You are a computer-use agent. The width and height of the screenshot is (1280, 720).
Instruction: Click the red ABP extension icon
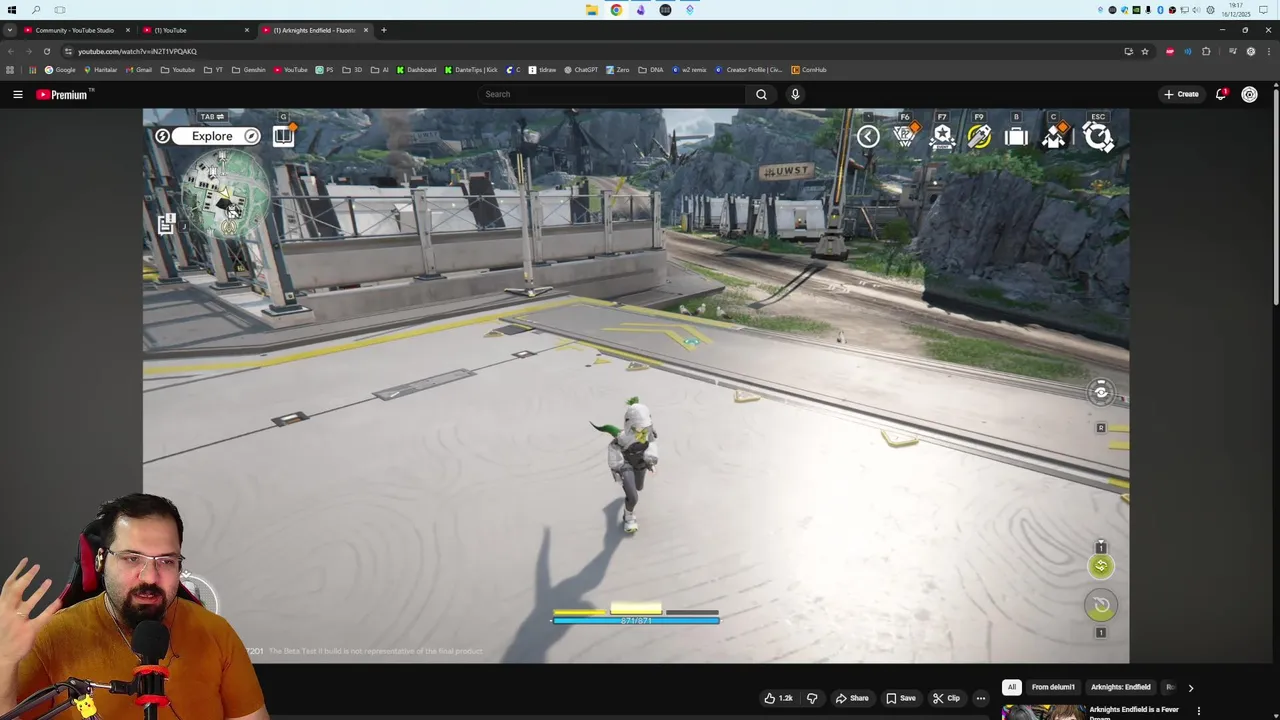coord(1169,51)
